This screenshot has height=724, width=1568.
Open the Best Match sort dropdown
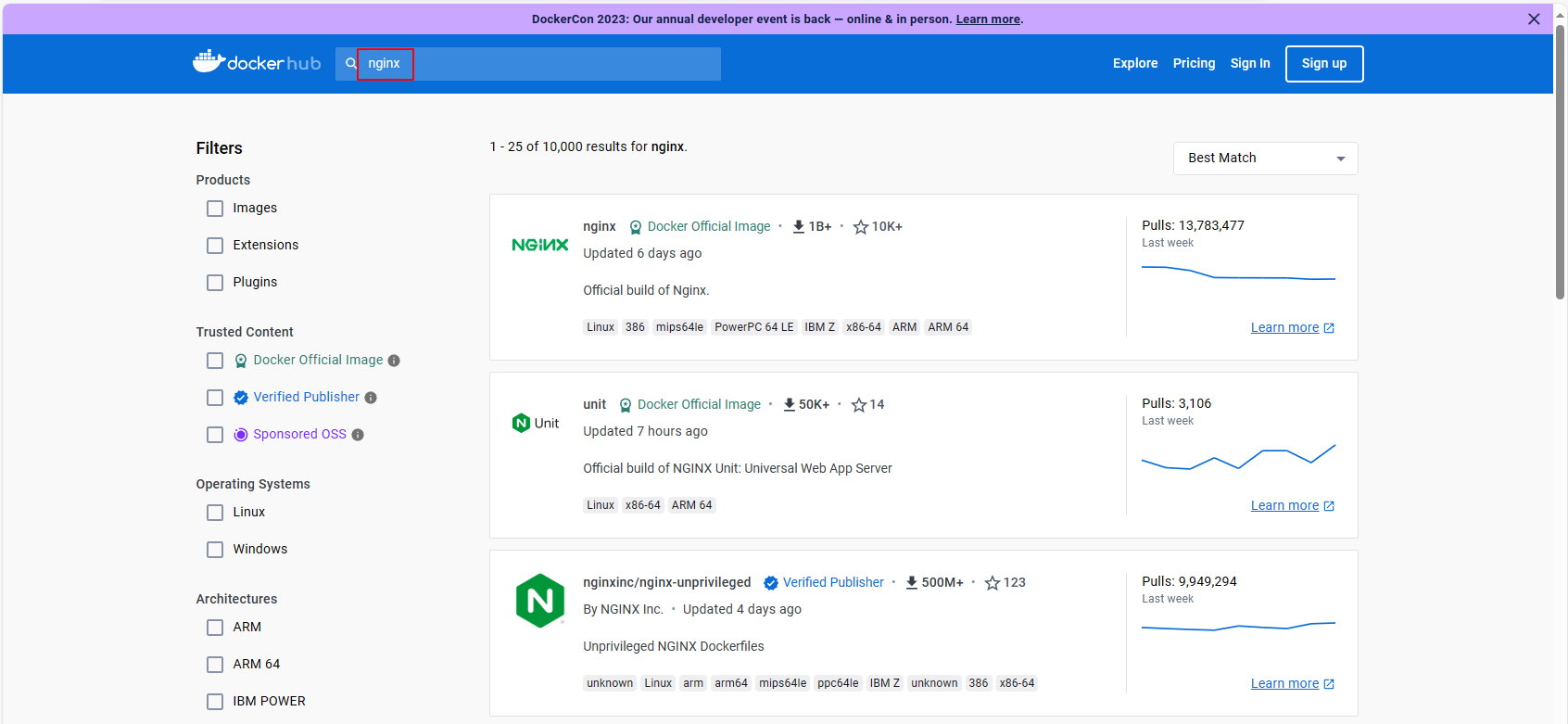pos(1265,159)
